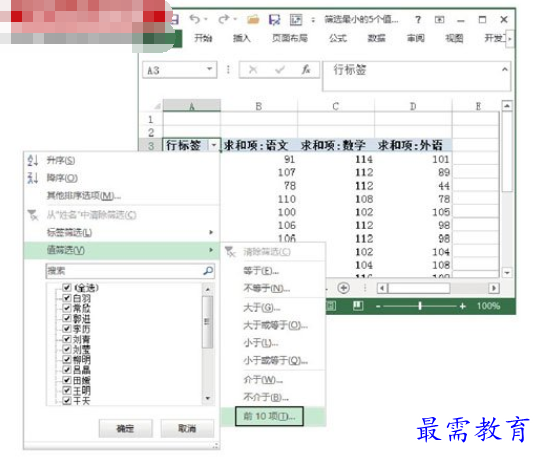The image size is (538, 461).
Task: Uncheck the 柳明 checkbox
Action: tap(67, 359)
